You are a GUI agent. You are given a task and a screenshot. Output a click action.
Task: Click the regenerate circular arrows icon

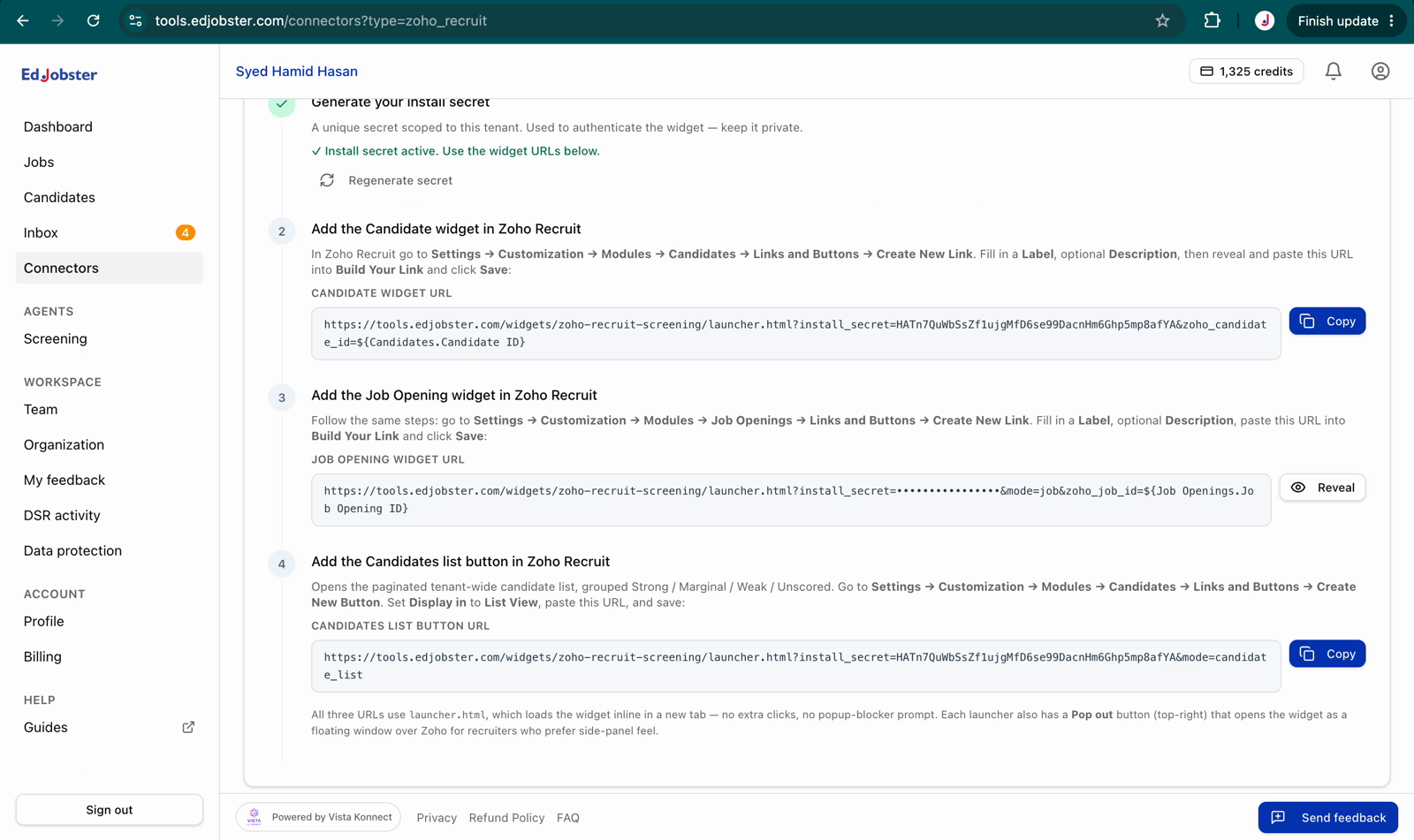tap(327, 180)
